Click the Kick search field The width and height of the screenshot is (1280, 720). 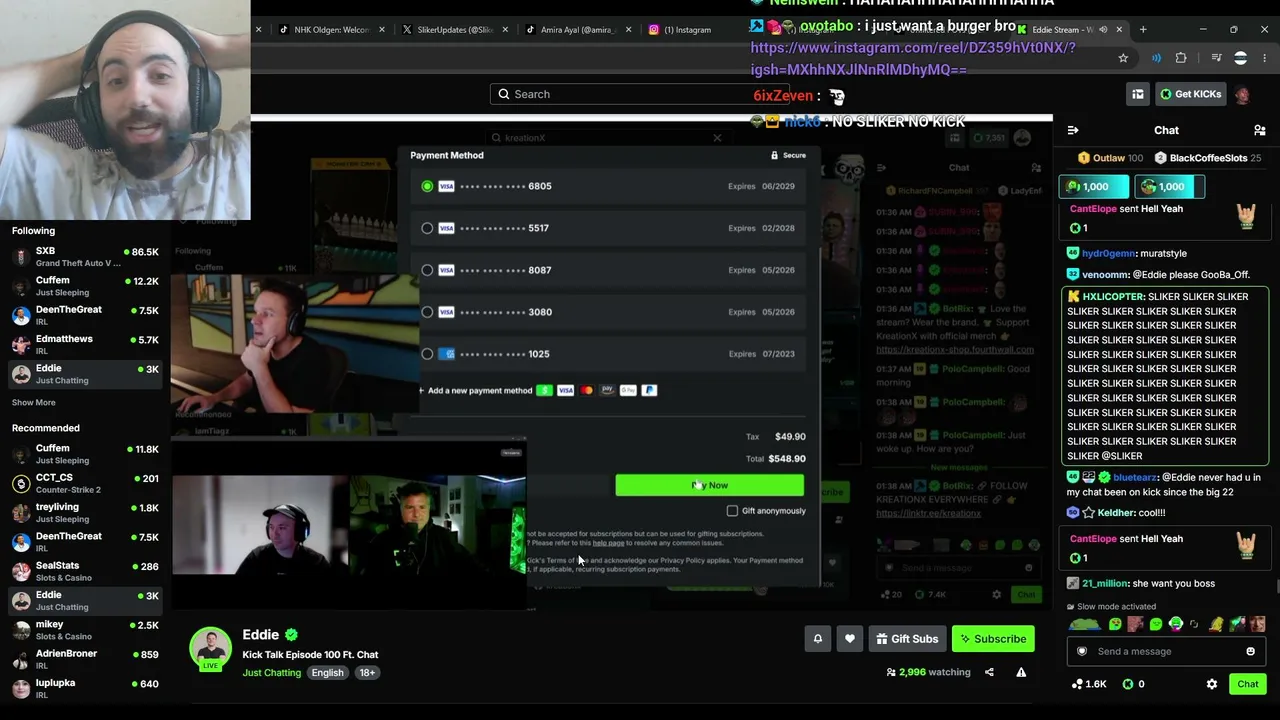click(x=640, y=94)
